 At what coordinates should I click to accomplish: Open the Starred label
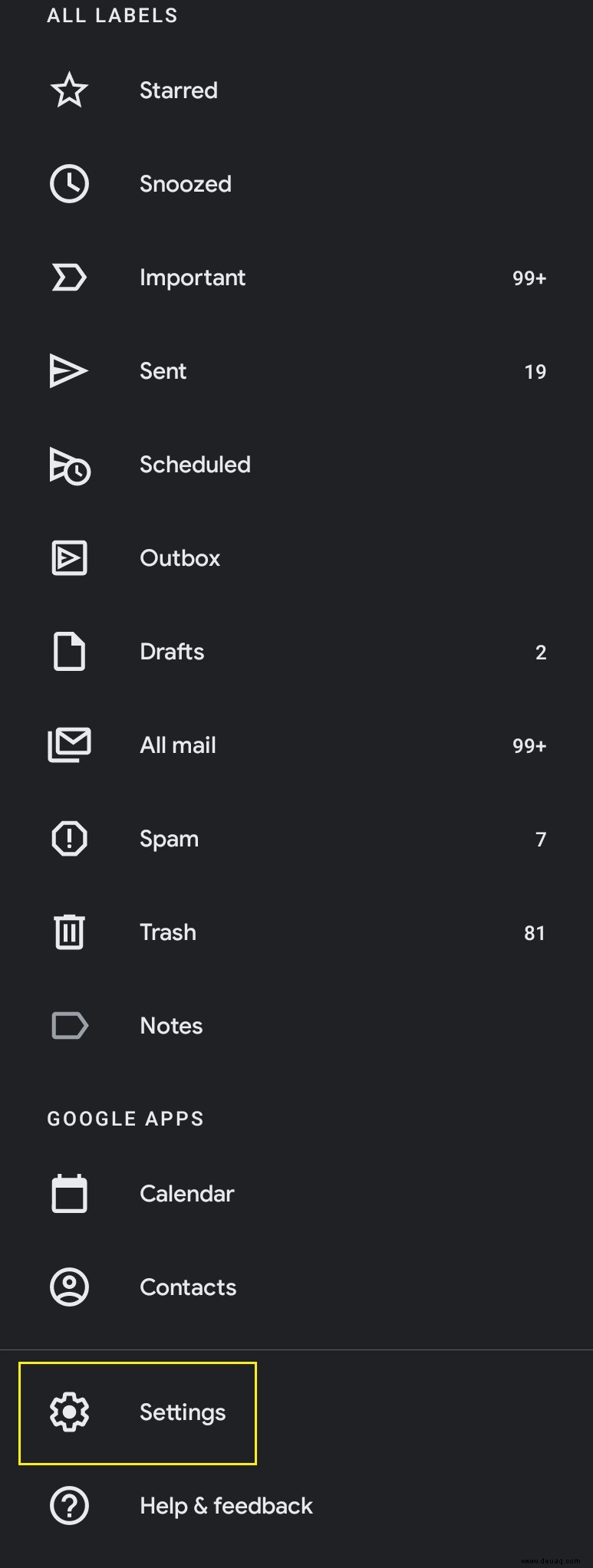[296, 90]
